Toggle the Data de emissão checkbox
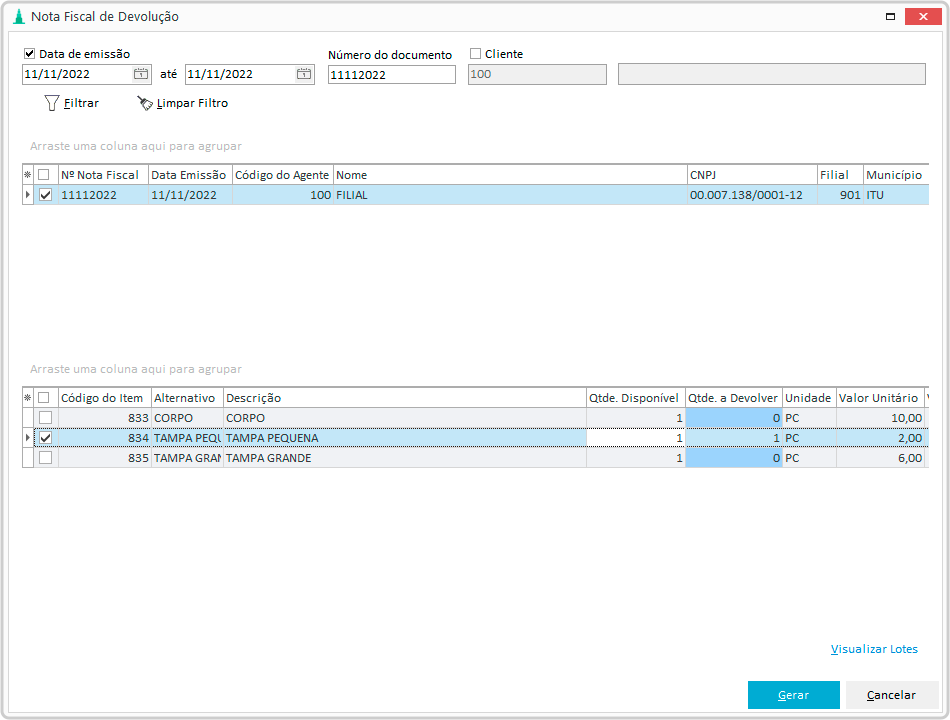This screenshot has width=950, height=720. [x=30, y=54]
